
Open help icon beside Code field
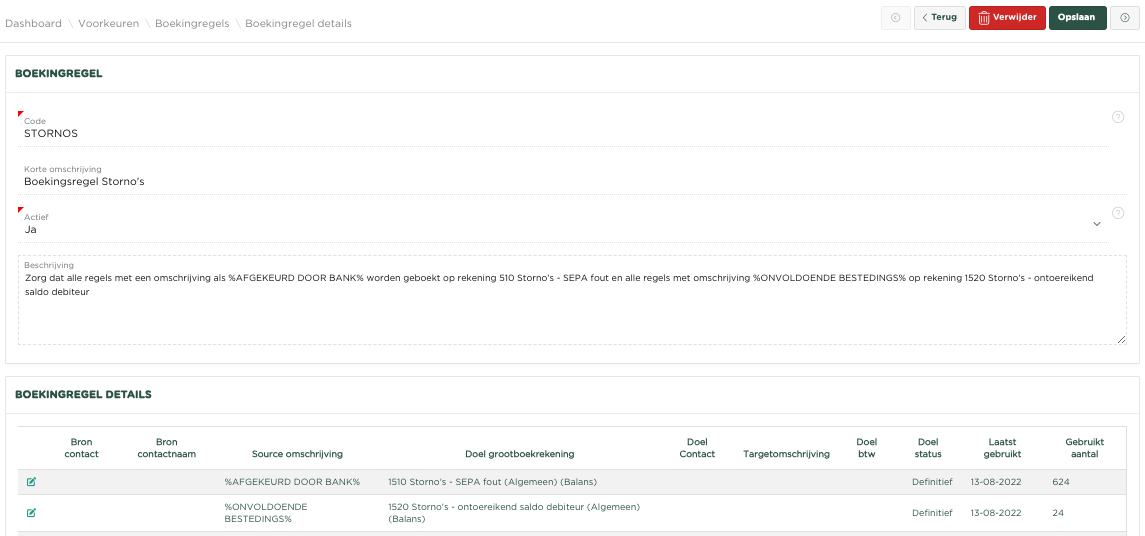click(x=1117, y=117)
